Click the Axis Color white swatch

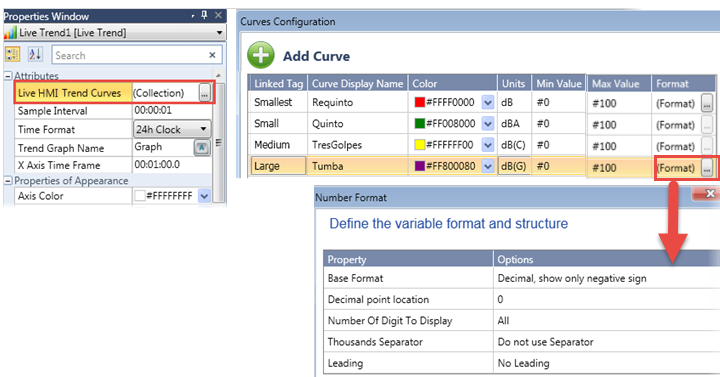click(x=140, y=196)
